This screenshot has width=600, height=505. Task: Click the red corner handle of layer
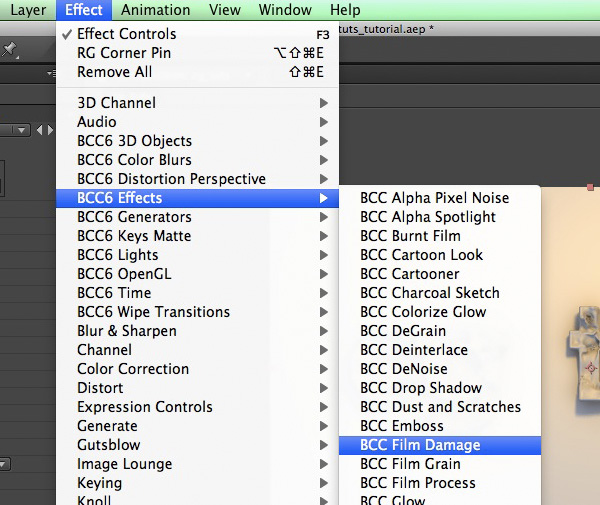(x=590, y=187)
